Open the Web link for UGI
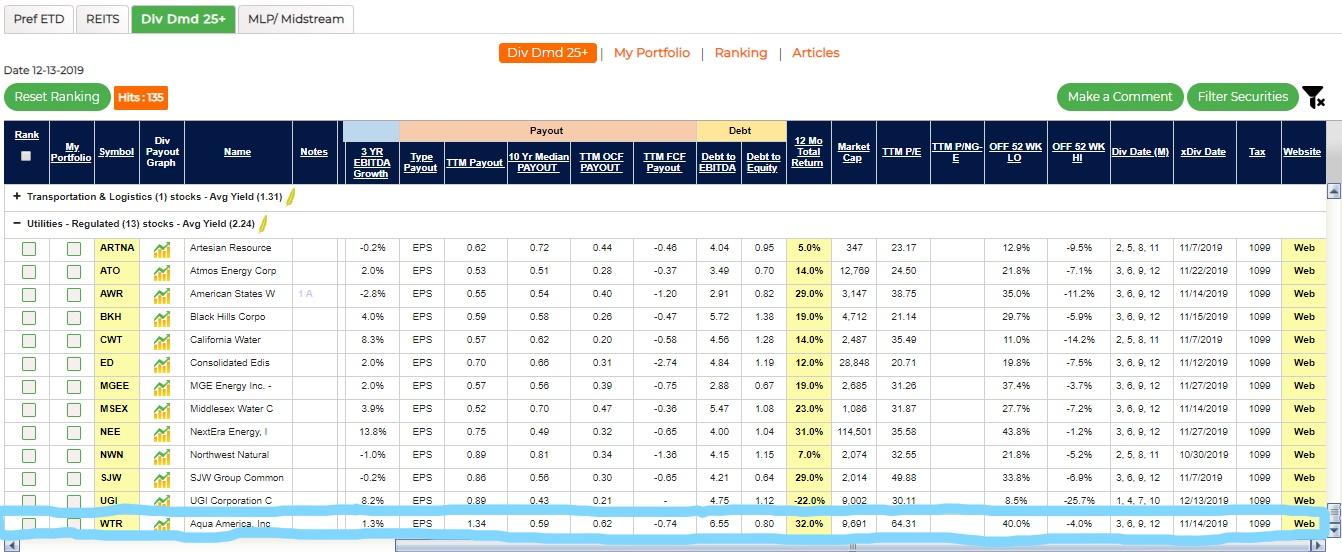 coord(1304,500)
